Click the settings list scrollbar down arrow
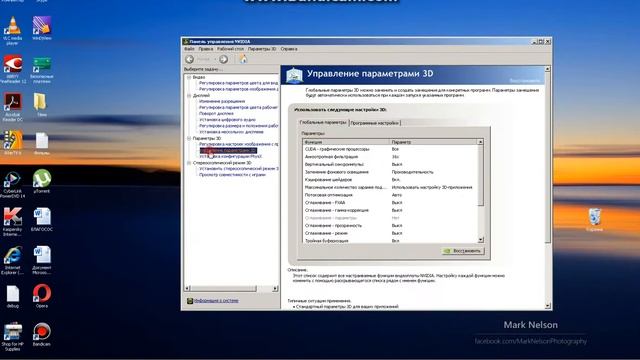The height and width of the screenshot is (360, 640). pos(480,240)
